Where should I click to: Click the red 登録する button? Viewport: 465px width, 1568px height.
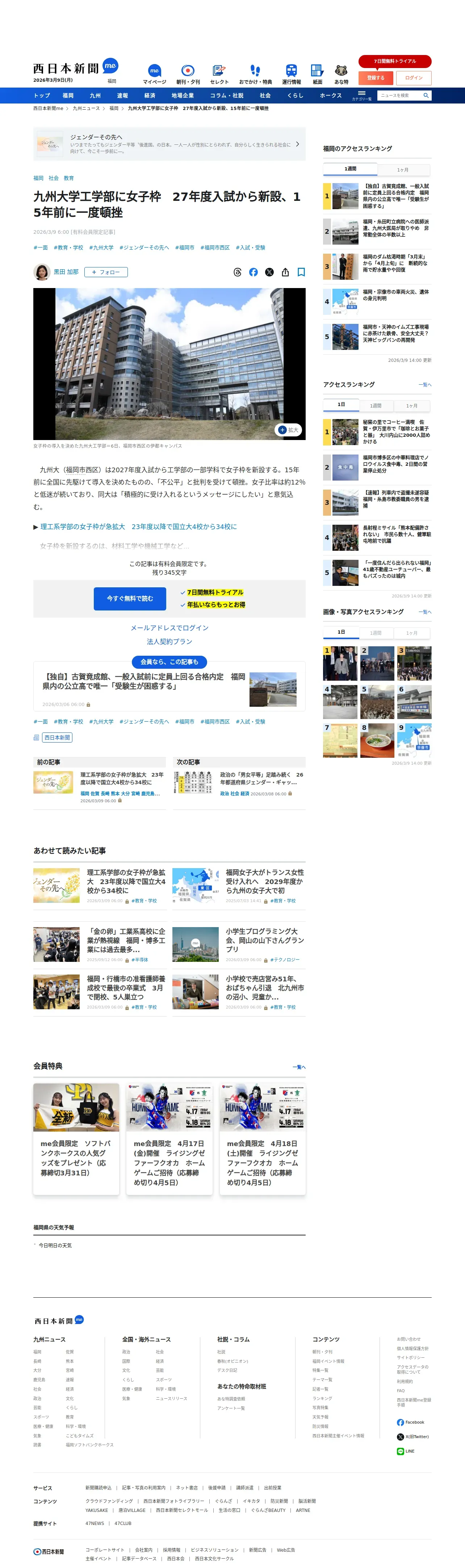click(376, 78)
